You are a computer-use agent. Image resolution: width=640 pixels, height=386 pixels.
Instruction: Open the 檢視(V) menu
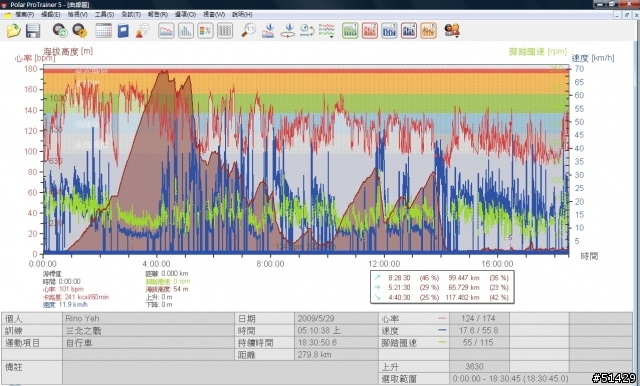click(x=78, y=15)
